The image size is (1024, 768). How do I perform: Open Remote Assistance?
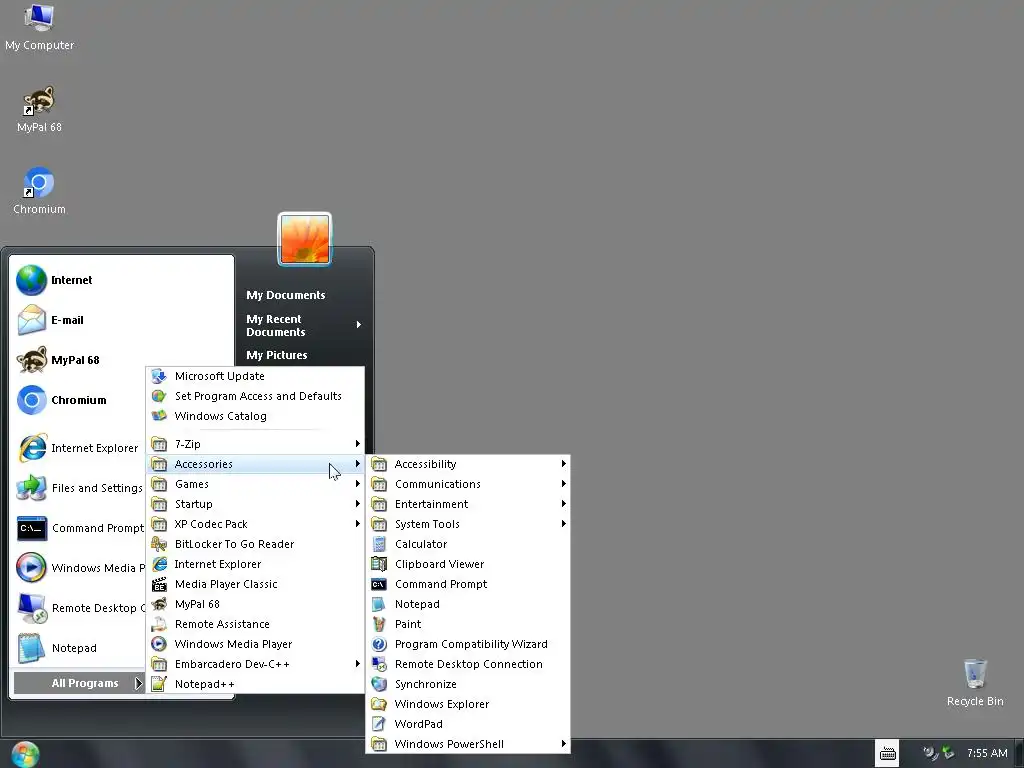255,624
